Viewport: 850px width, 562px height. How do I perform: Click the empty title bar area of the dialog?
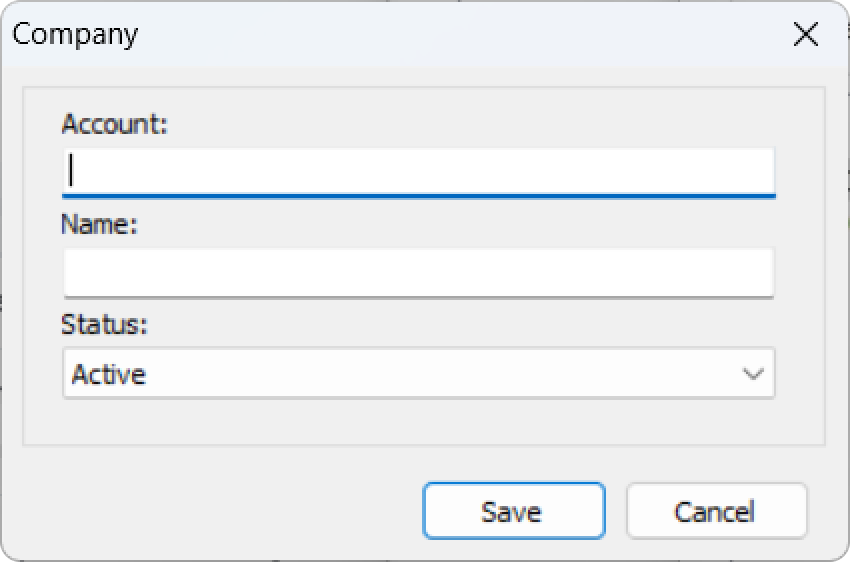pyautogui.click(x=450, y=34)
